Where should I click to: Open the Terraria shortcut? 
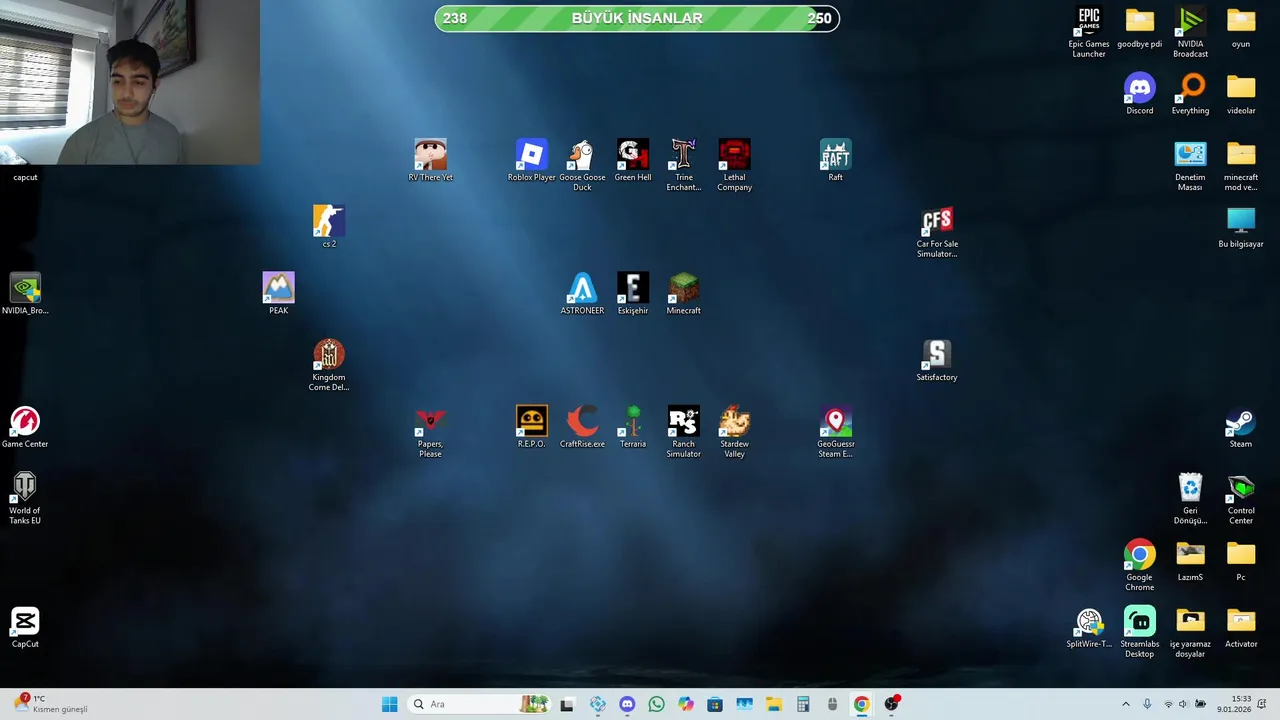[x=633, y=427]
